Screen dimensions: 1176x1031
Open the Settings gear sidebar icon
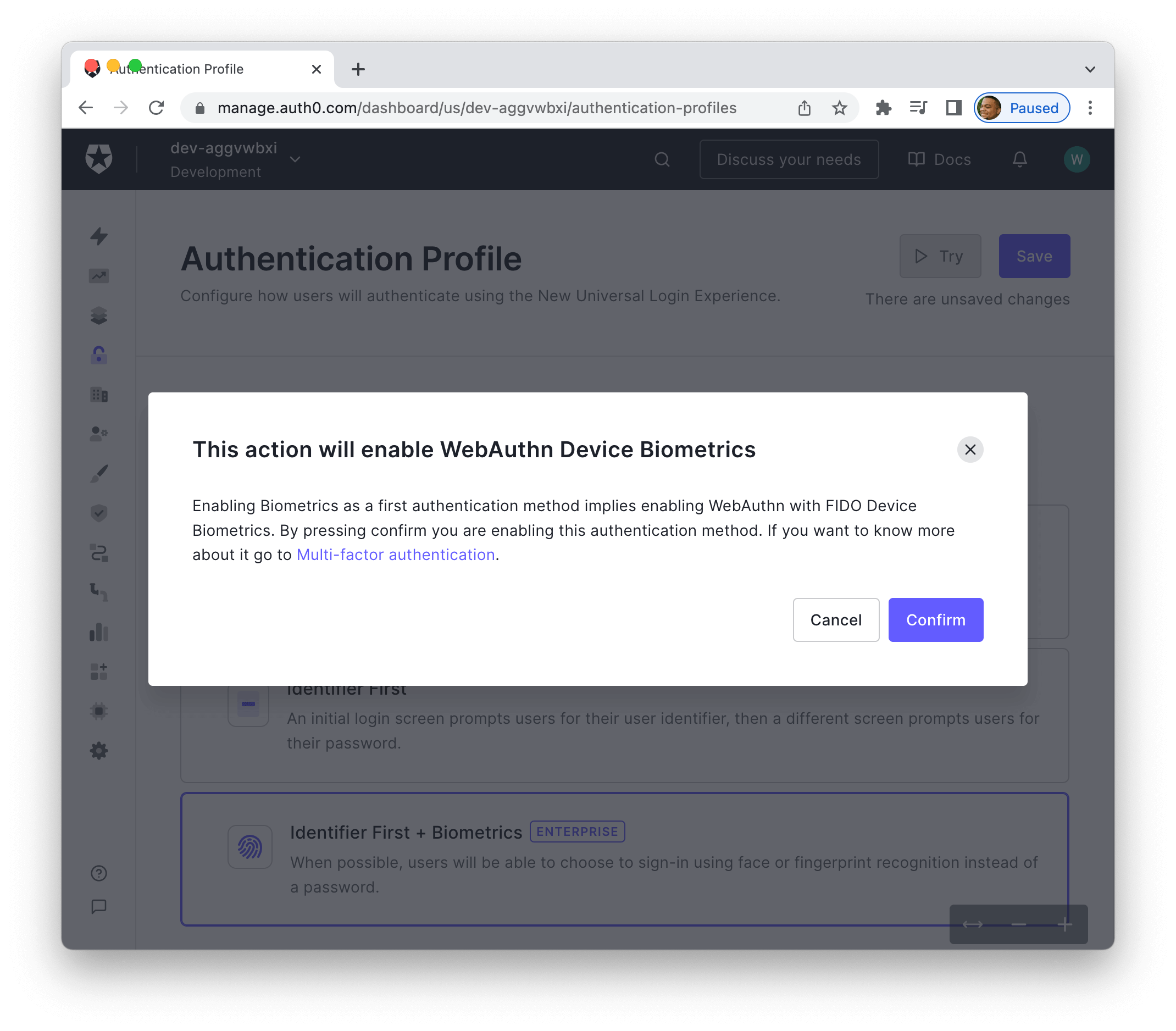pyautogui.click(x=99, y=750)
